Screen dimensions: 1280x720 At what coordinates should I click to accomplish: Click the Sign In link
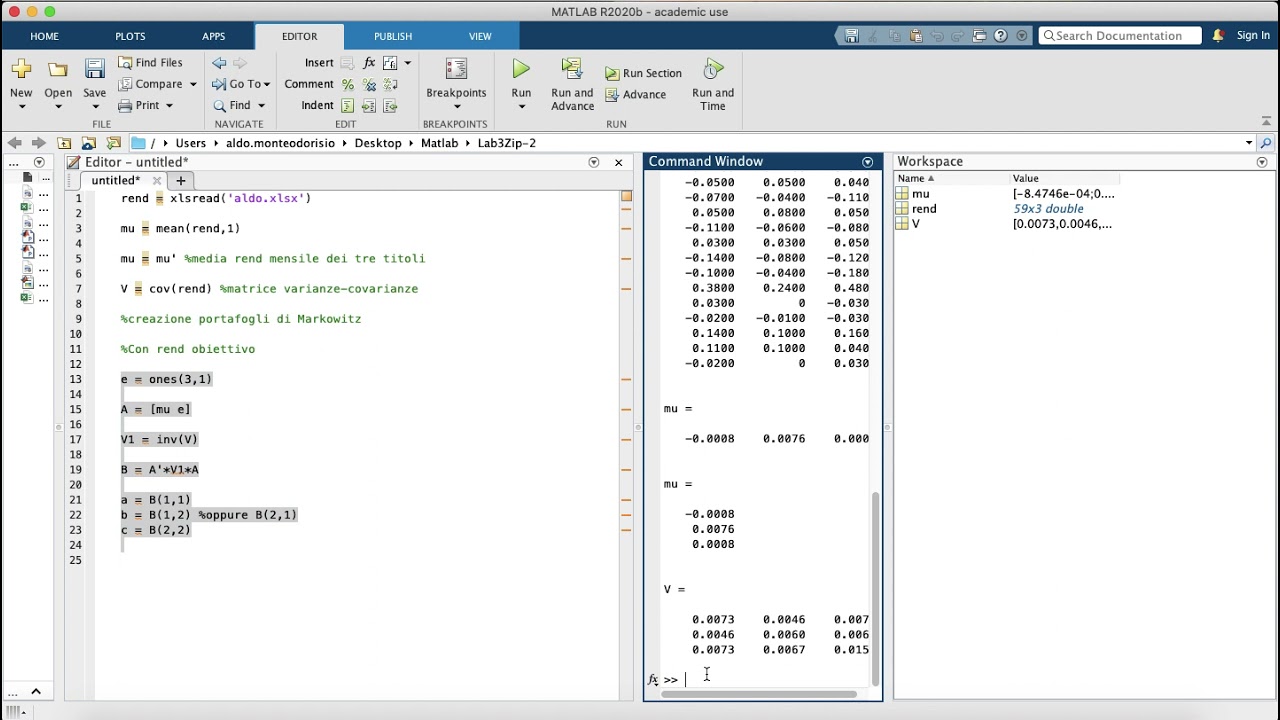[1253, 36]
